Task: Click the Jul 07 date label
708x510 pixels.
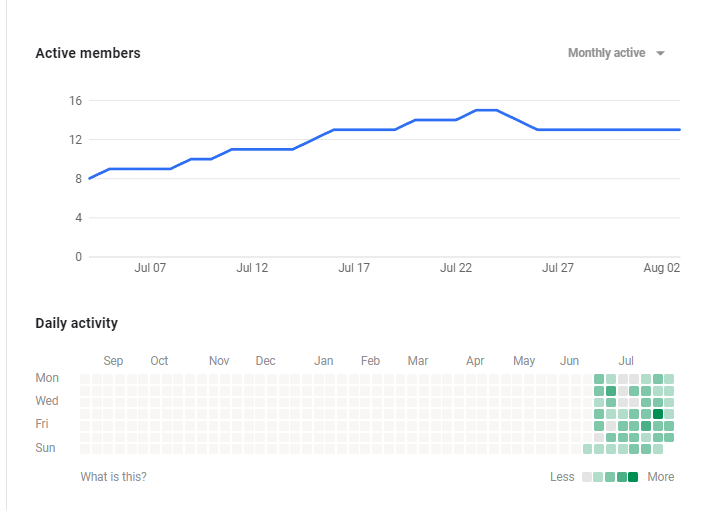Action: [150, 268]
